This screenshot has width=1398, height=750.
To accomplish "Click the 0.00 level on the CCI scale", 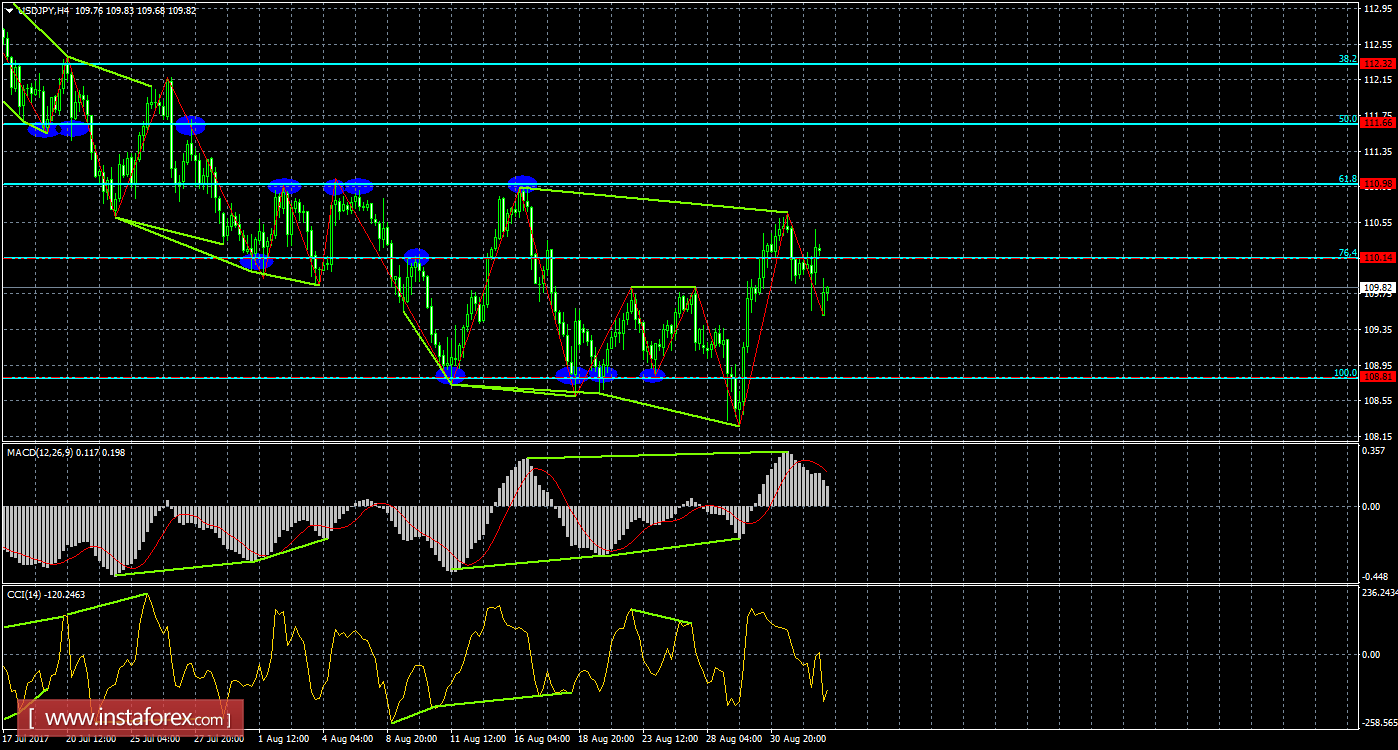I will [1373, 654].
